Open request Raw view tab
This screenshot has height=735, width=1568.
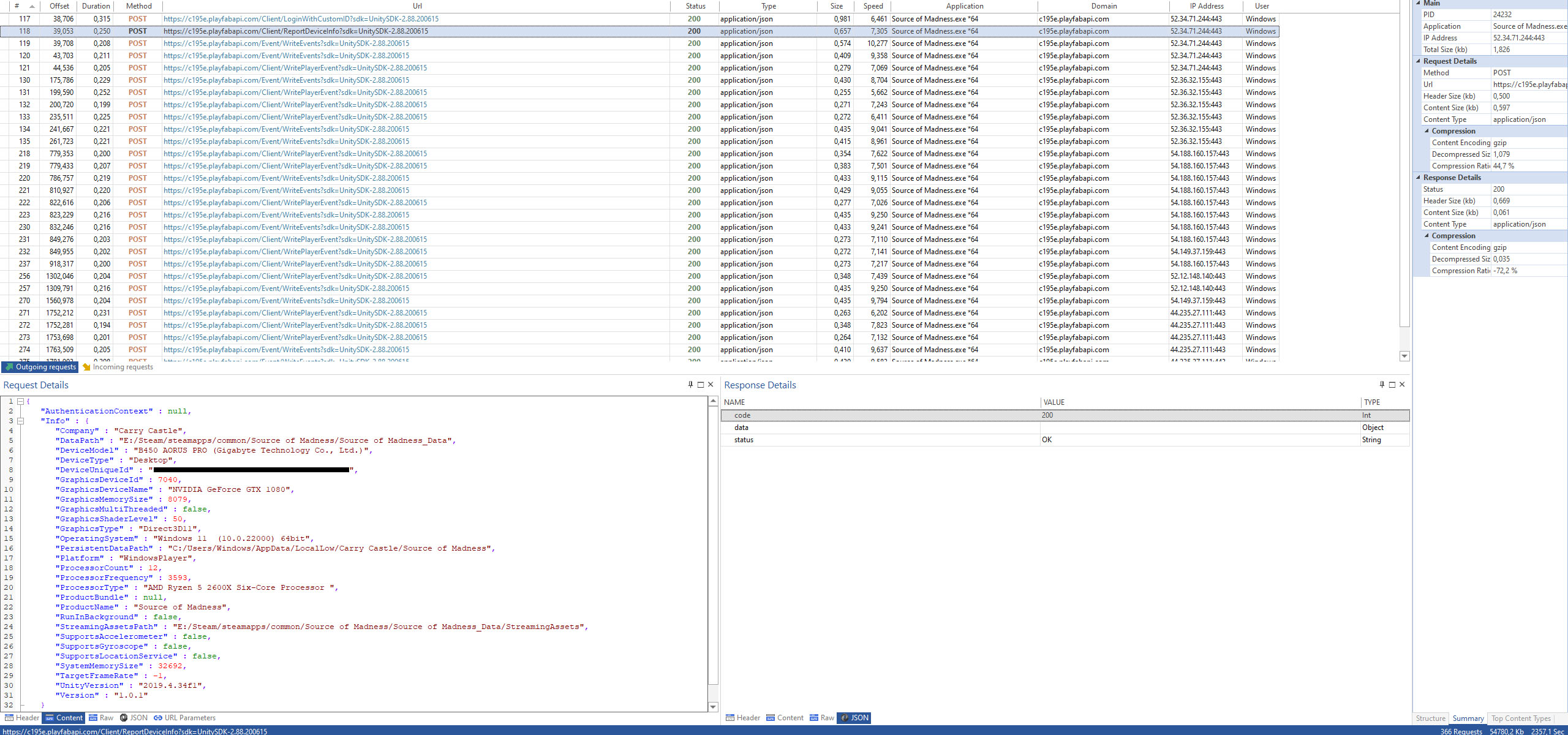(101, 718)
